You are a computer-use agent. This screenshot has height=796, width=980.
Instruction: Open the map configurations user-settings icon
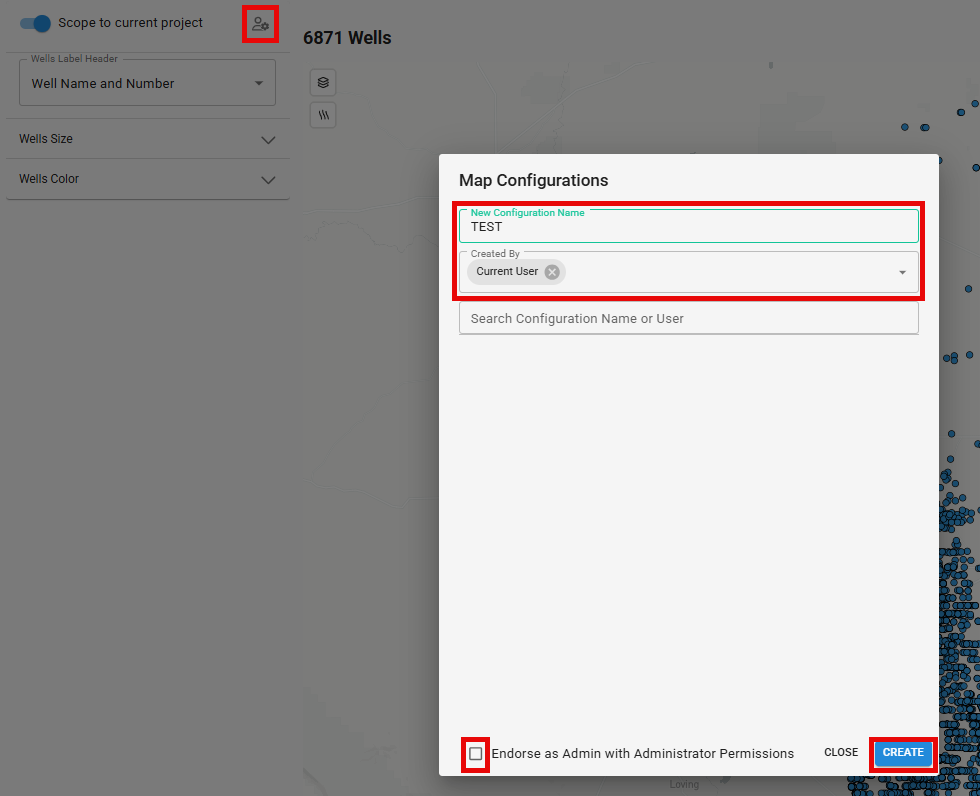click(x=260, y=24)
